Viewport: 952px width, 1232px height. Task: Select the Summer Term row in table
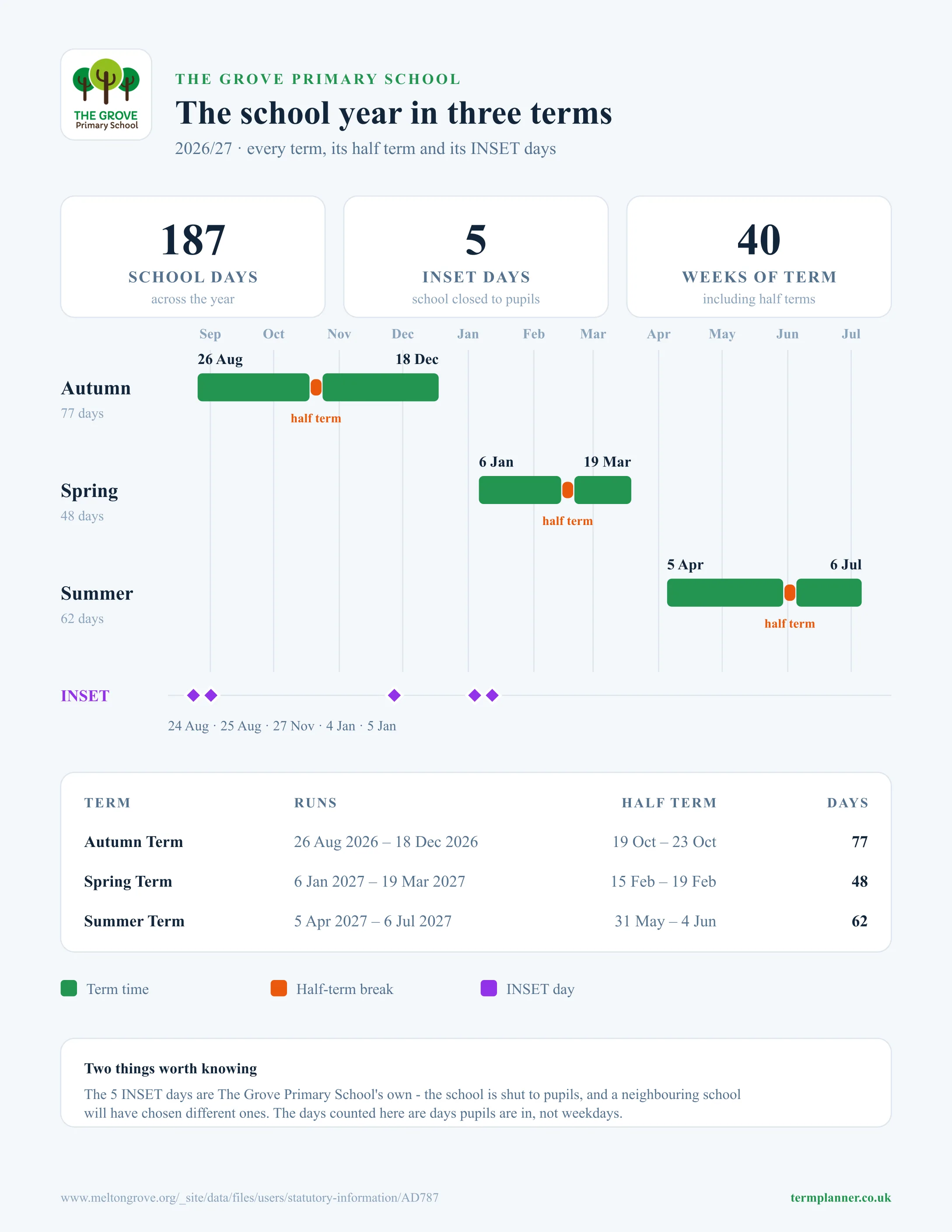point(476,921)
